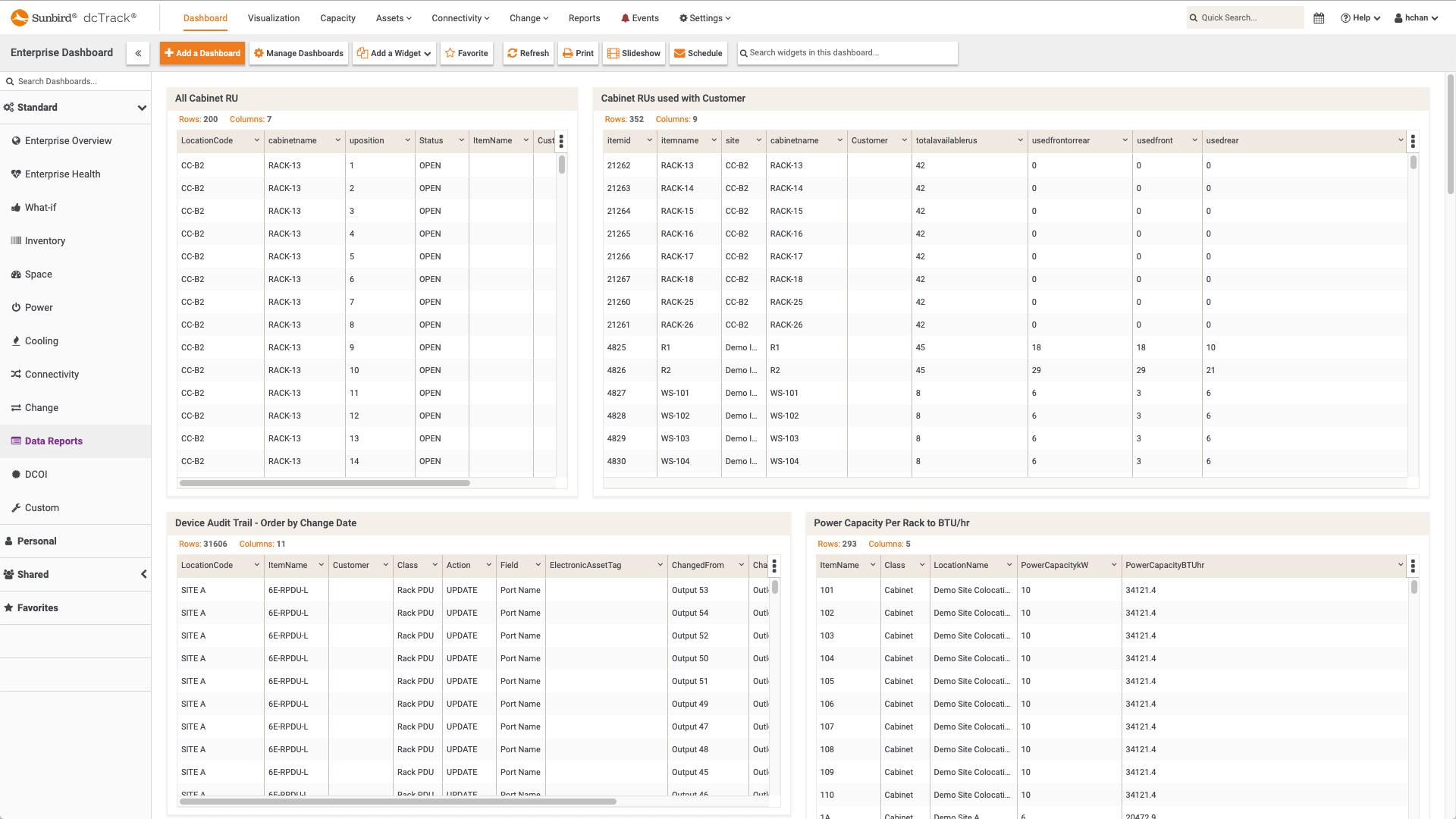The height and width of the screenshot is (819, 1456).
Task: Switch to the Visualization tab
Action: pos(273,18)
